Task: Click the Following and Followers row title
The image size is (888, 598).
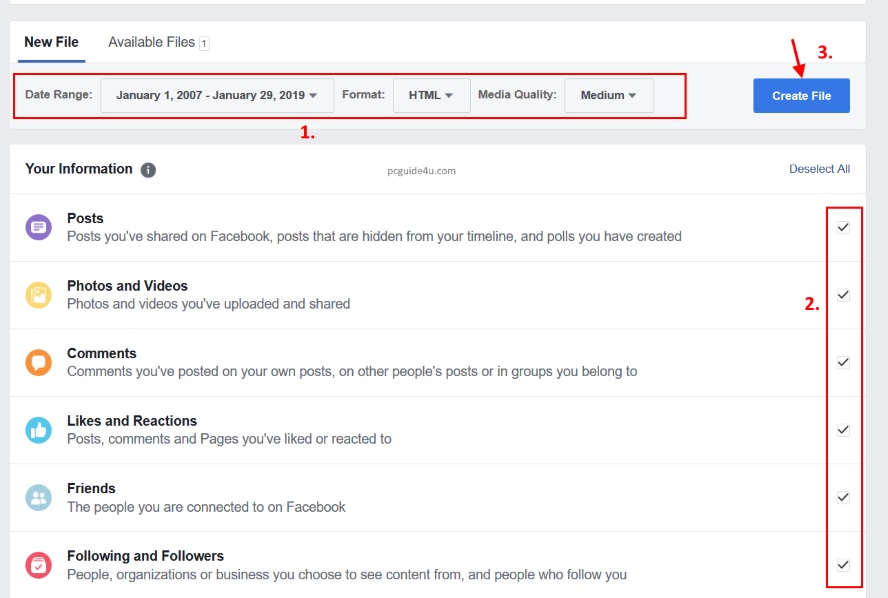Action: coord(145,556)
